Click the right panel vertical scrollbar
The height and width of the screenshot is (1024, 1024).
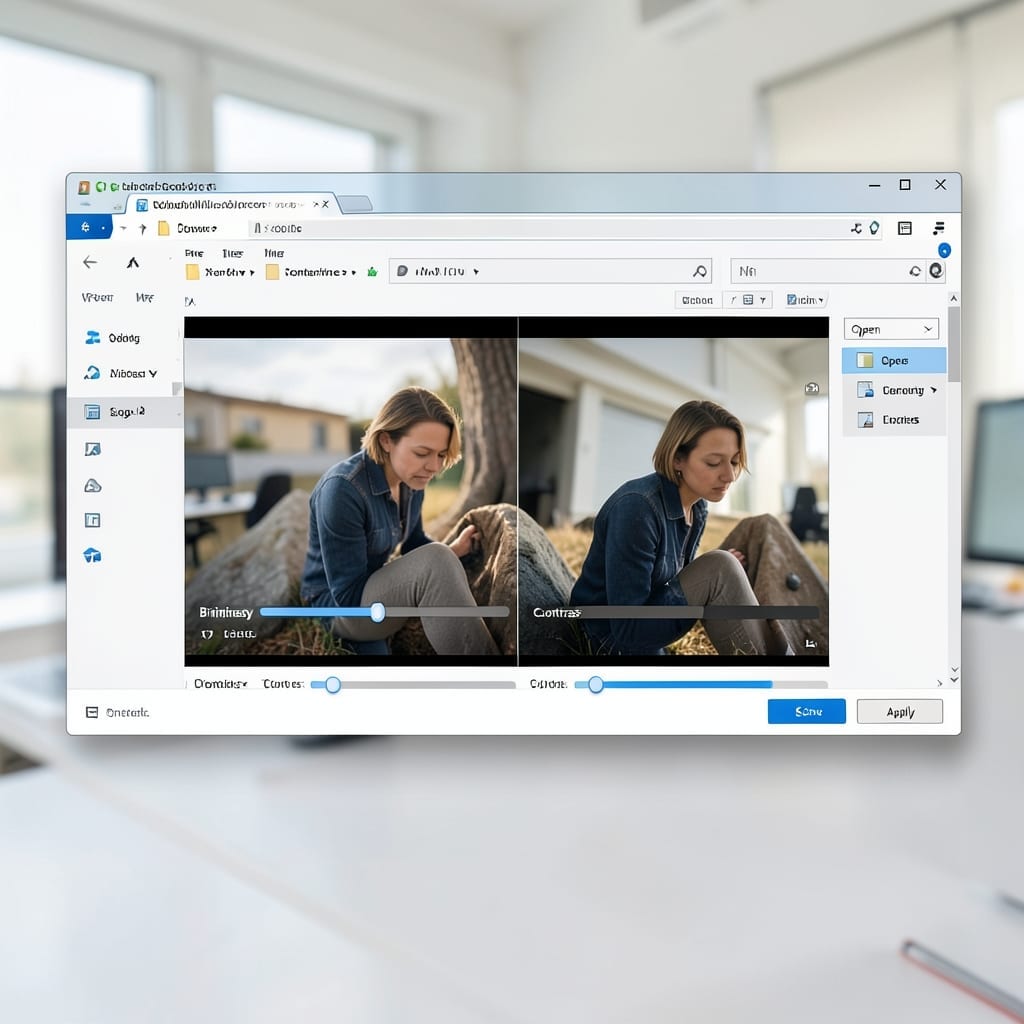(x=954, y=345)
